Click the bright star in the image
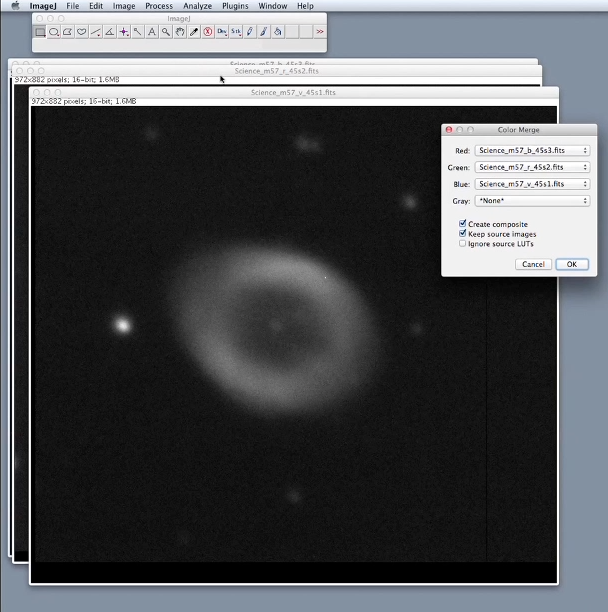Screen dimensions: 608x612 pos(123,325)
